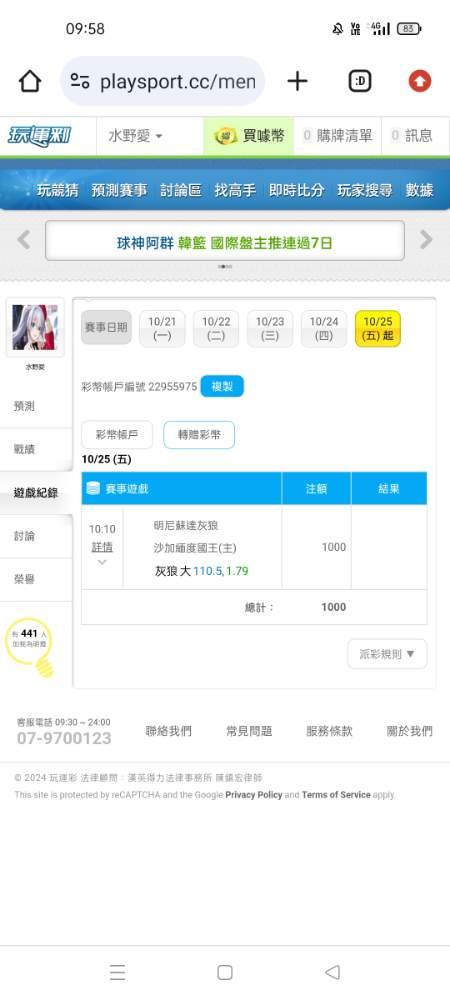Go to next banner with right arrow

tap(426, 240)
